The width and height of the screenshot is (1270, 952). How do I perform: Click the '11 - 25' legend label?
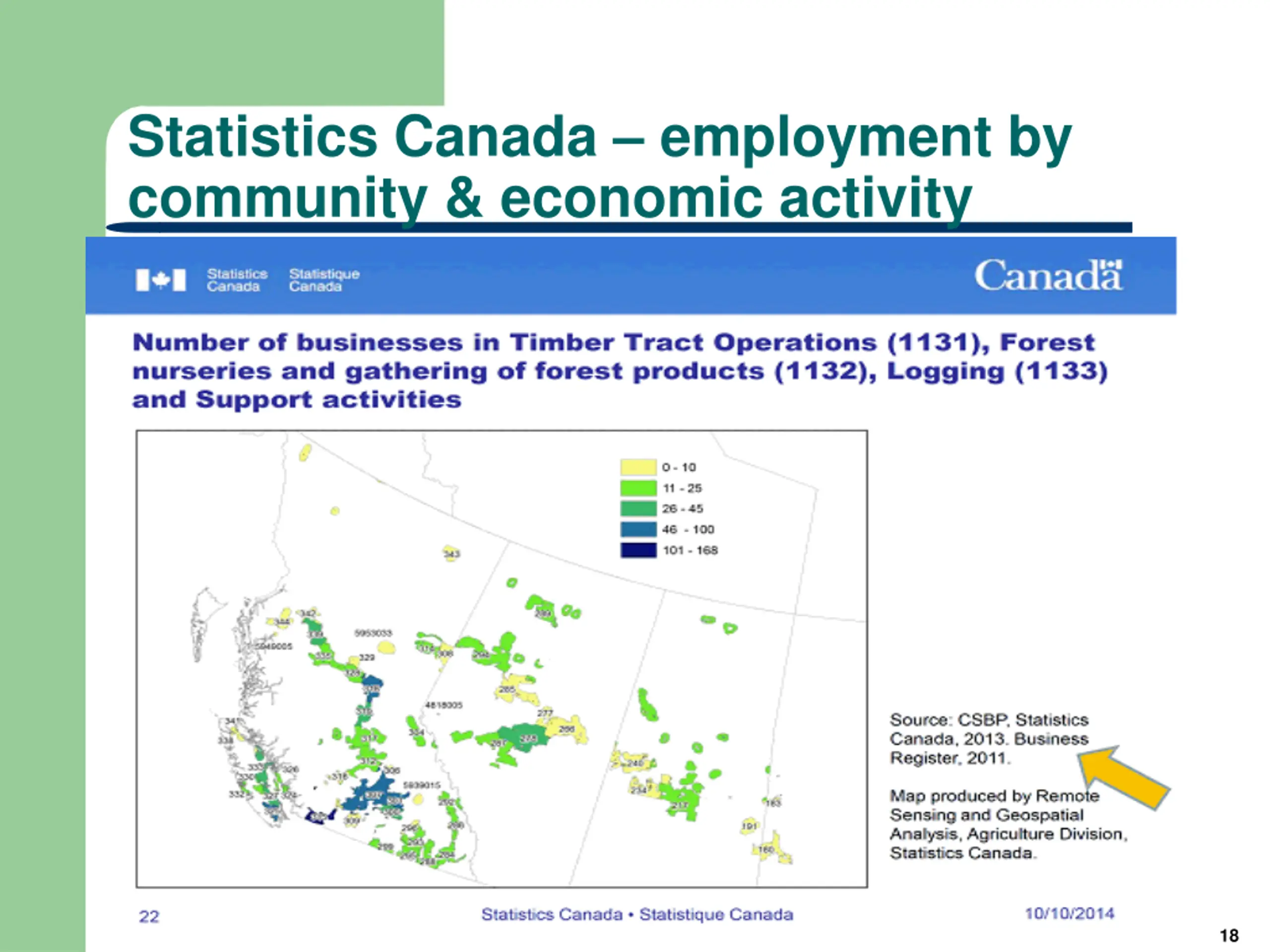tap(682, 488)
